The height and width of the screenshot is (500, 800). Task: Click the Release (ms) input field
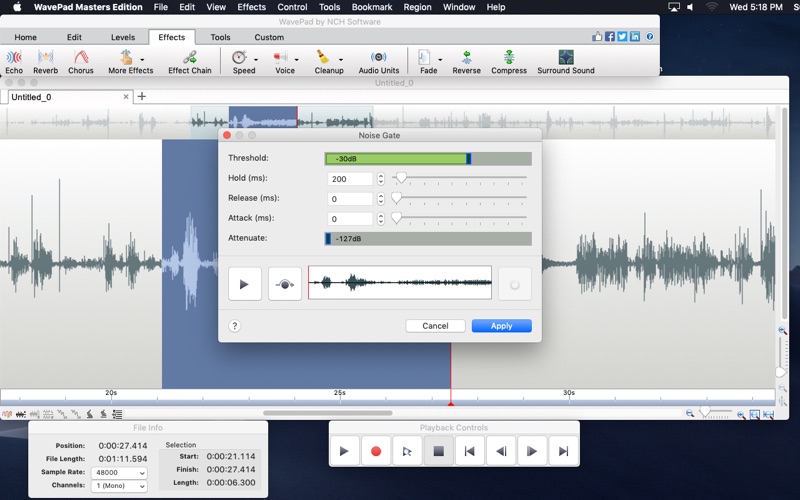tap(350, 199)
